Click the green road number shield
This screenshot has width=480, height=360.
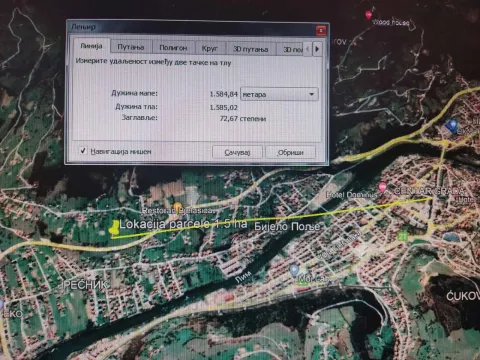(403, 236)
